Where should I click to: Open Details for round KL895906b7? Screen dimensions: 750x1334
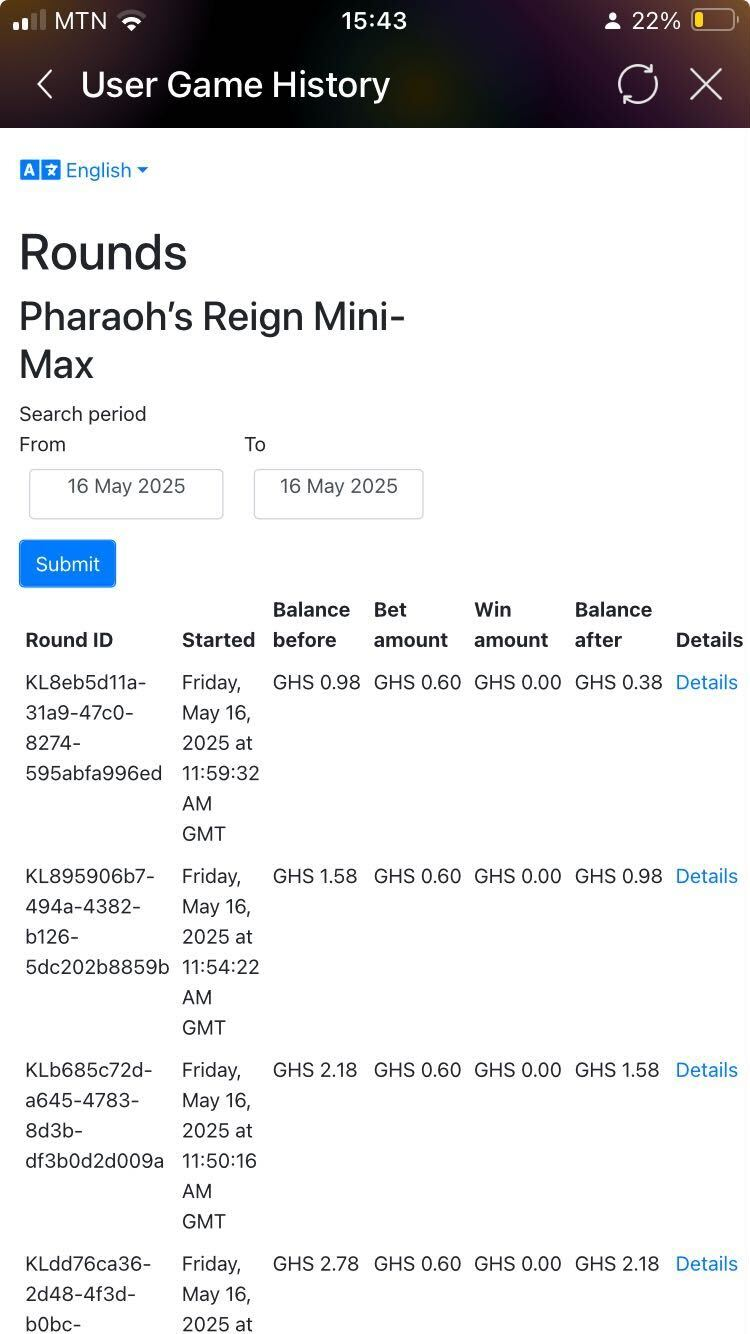coord(706,876)
